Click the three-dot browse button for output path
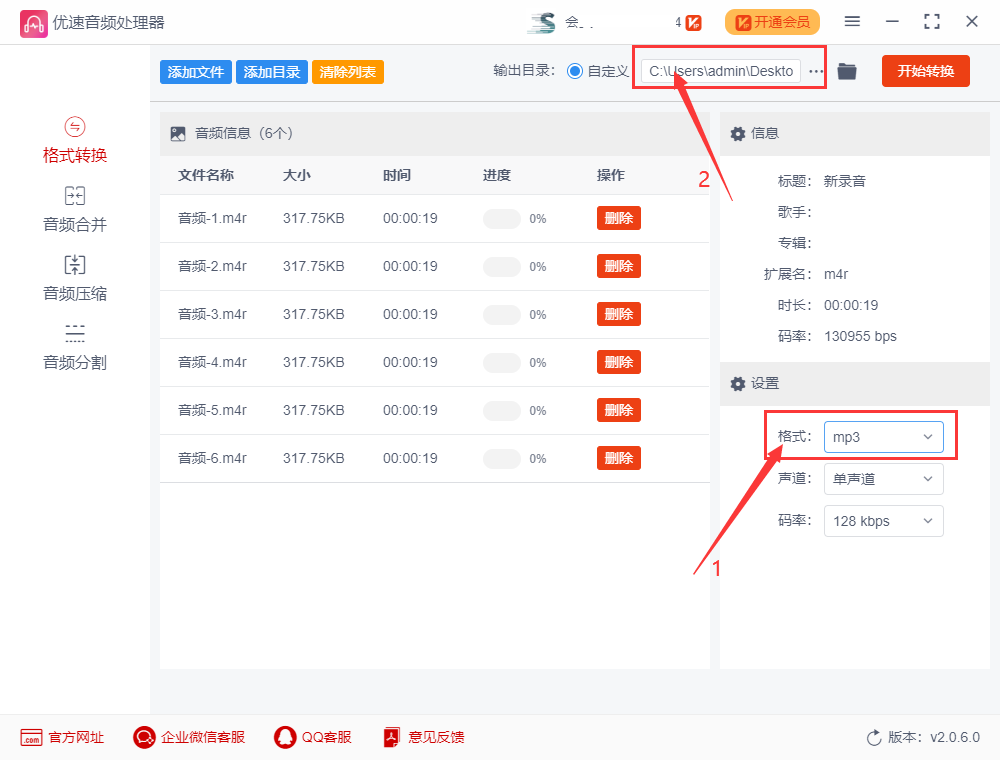This screenshot has width=1000, height=760. (816, 71)
